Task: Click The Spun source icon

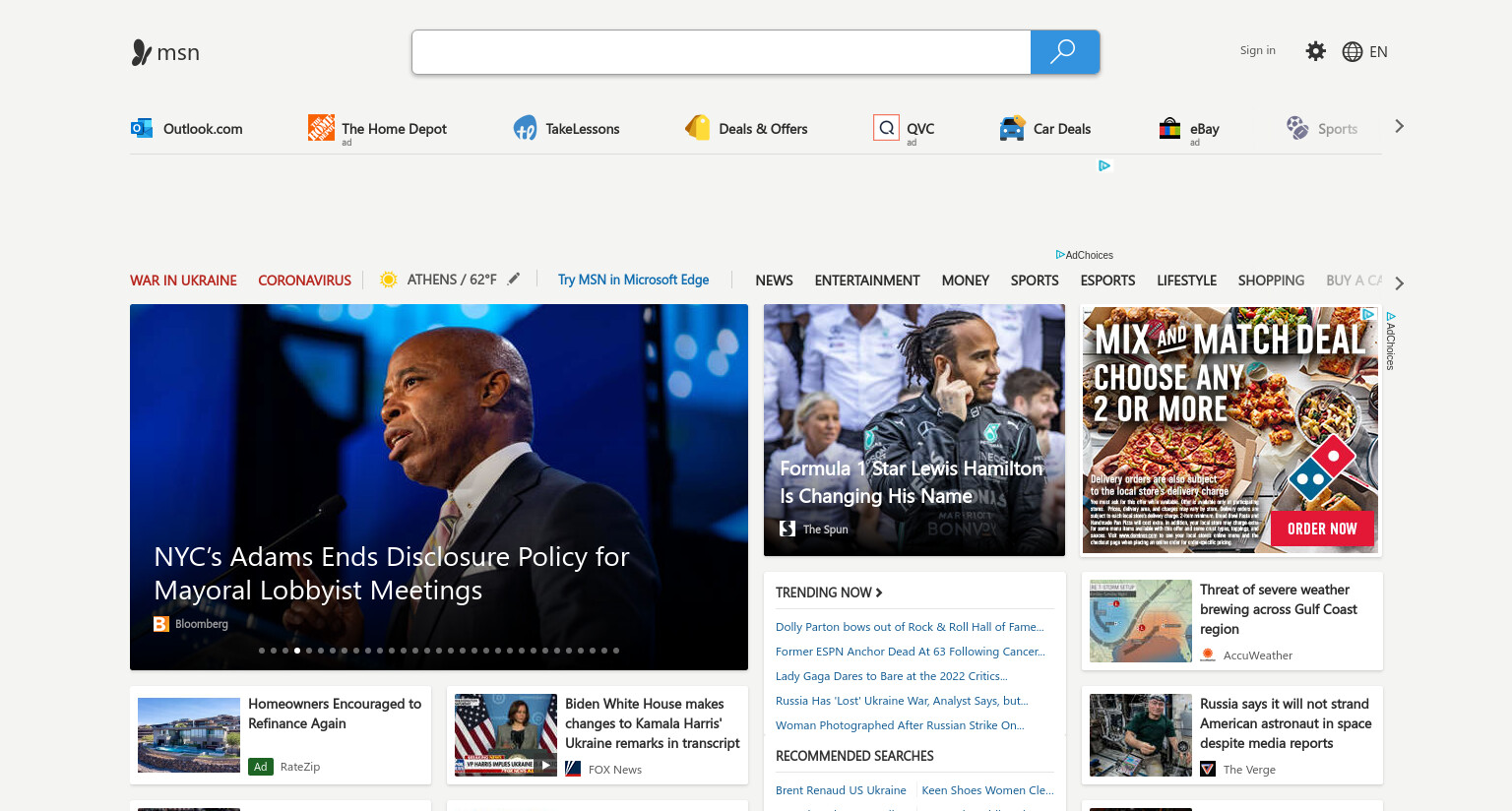Action: [x=787, y=529]
